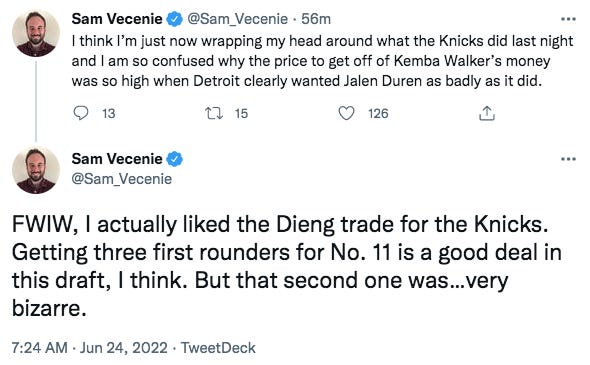The width and height of the screenshot is (590, 365).
Task: Click the @Sam_Vecenie handle under the second name
Action: [x=122, y=179]
